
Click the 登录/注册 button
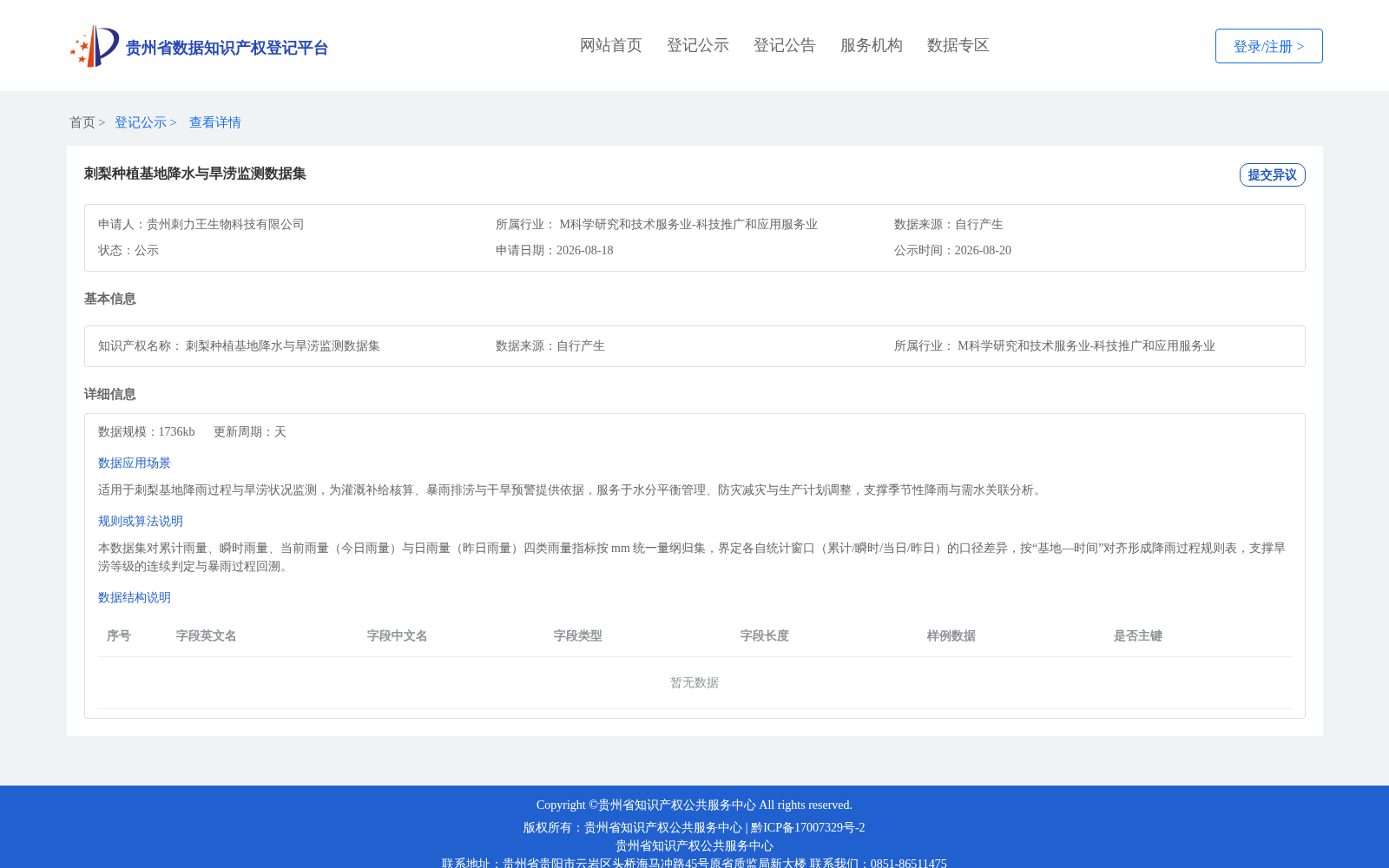1268,46
